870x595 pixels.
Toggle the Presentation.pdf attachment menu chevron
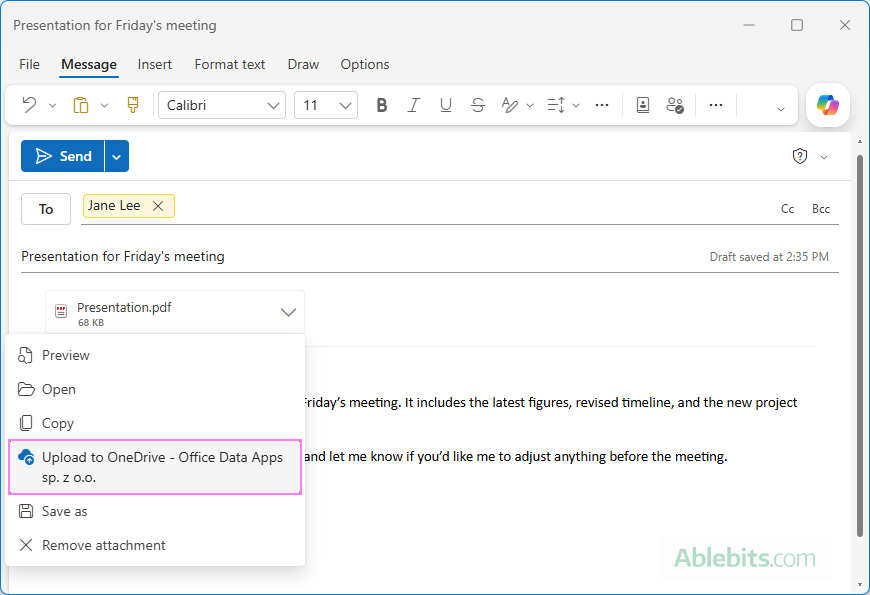289,312
